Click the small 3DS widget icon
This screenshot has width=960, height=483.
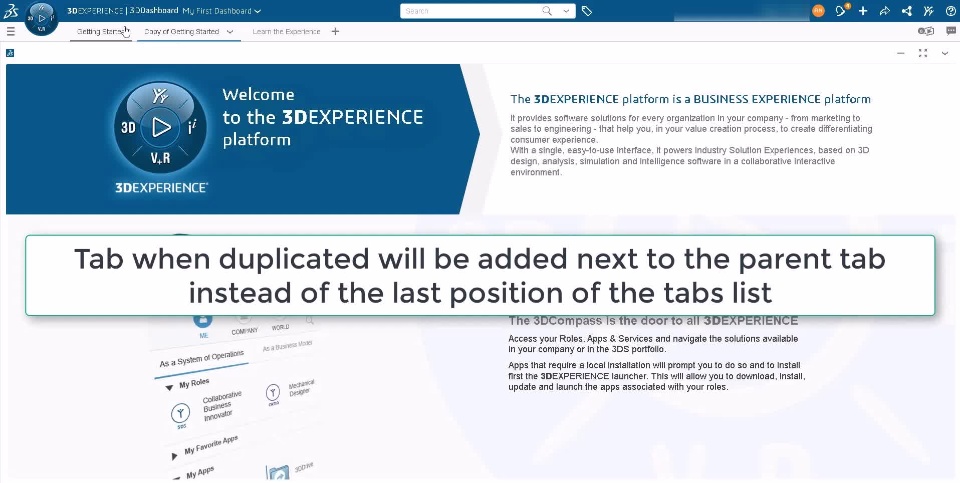(10, 53)
